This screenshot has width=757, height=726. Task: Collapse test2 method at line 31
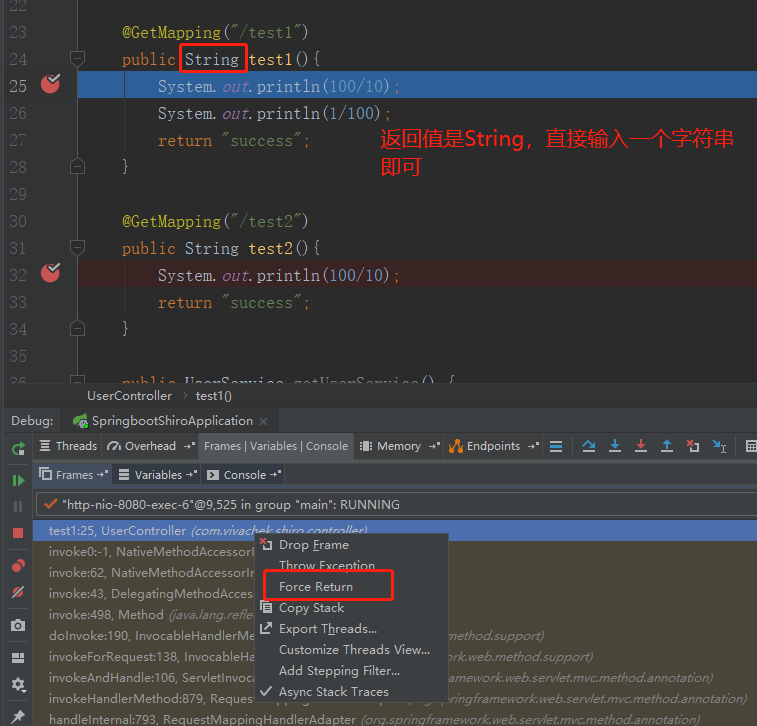coord(77,248)
